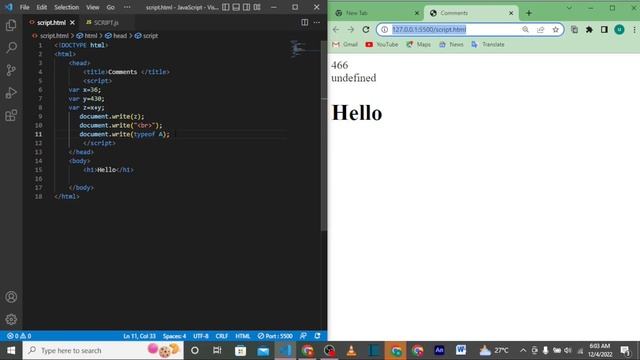Expand the hidden menus ellipsis in title bar
The height and width of the screenshot is (360, 640).
127,7
